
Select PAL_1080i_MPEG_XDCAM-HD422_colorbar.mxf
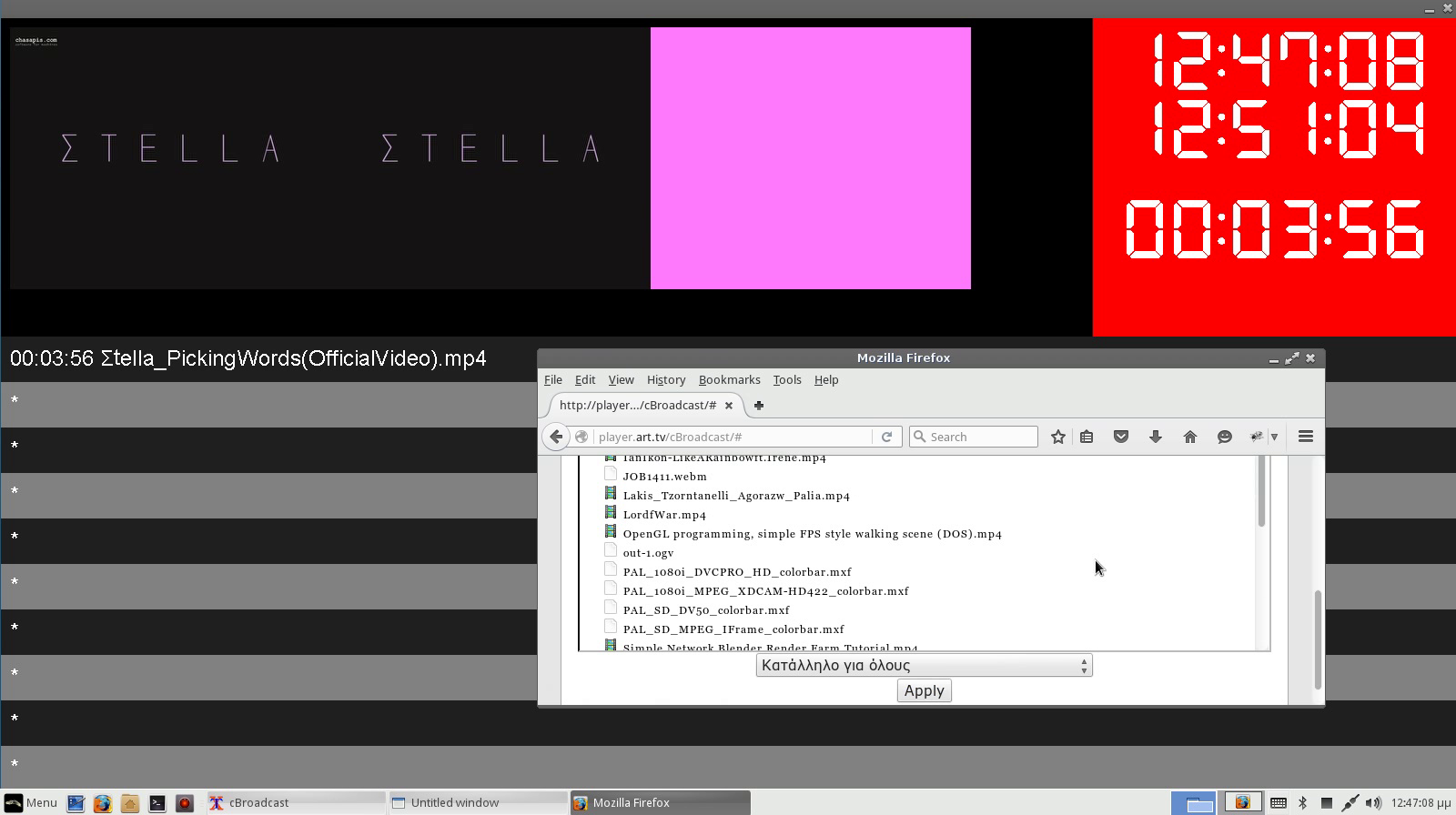click(x=765, y=591)
